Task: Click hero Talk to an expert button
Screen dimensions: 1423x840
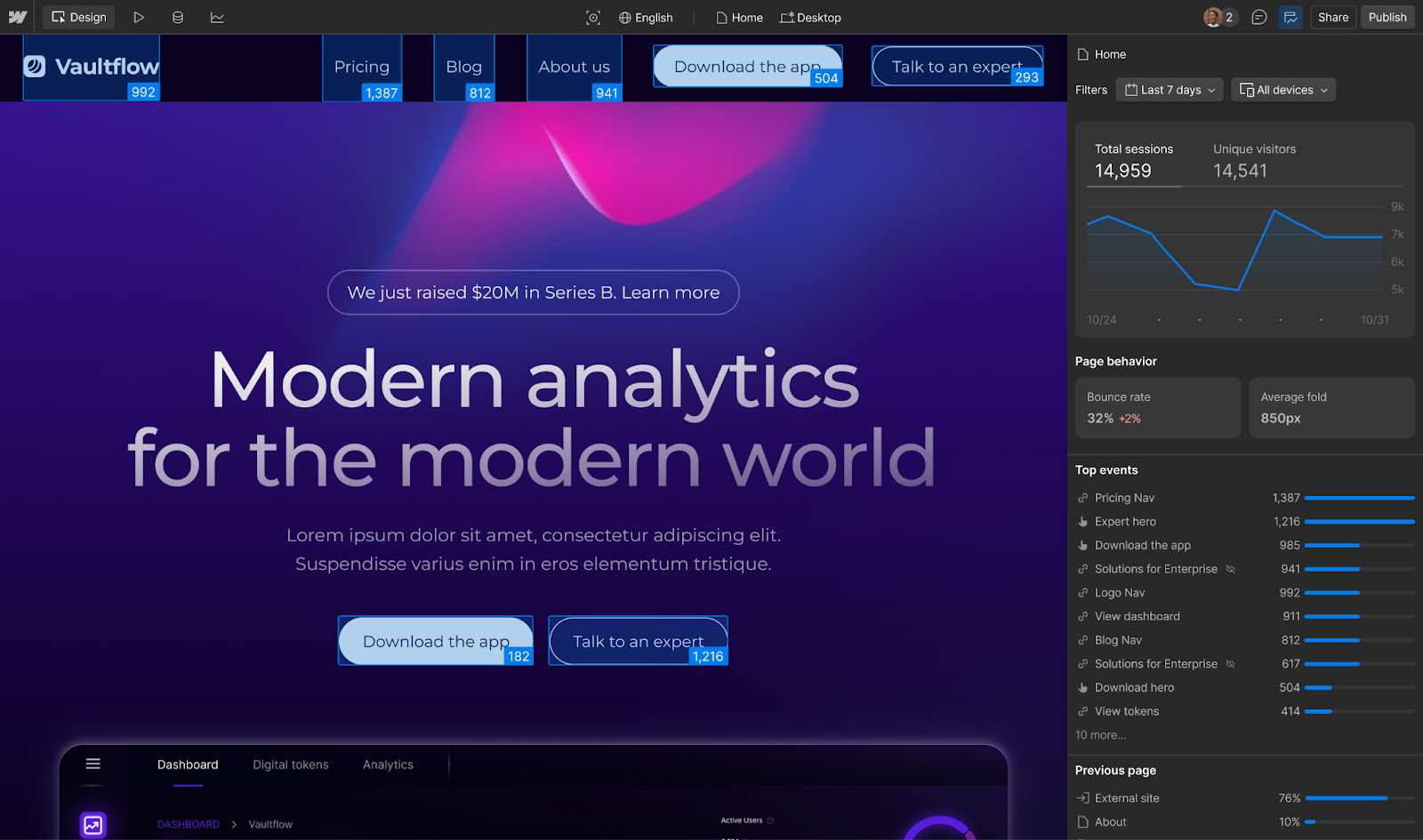Action: coord(638,641)
